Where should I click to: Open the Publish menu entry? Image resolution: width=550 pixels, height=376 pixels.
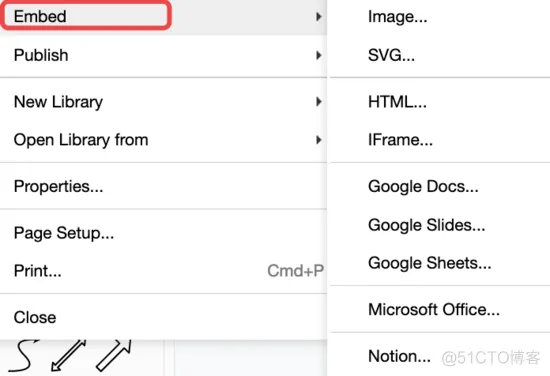pyautogui.click(x=163, y=55)
